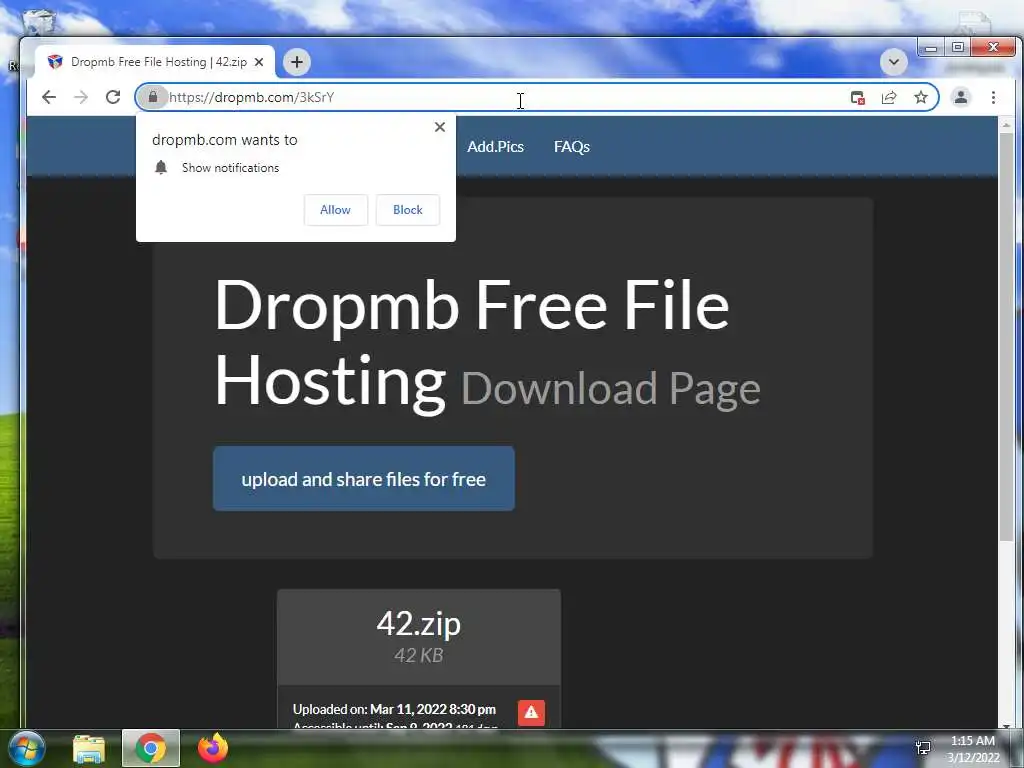This screenshot has width=1024, height=768.
Task: Share this page using the share icon
Action: [889, 97]
